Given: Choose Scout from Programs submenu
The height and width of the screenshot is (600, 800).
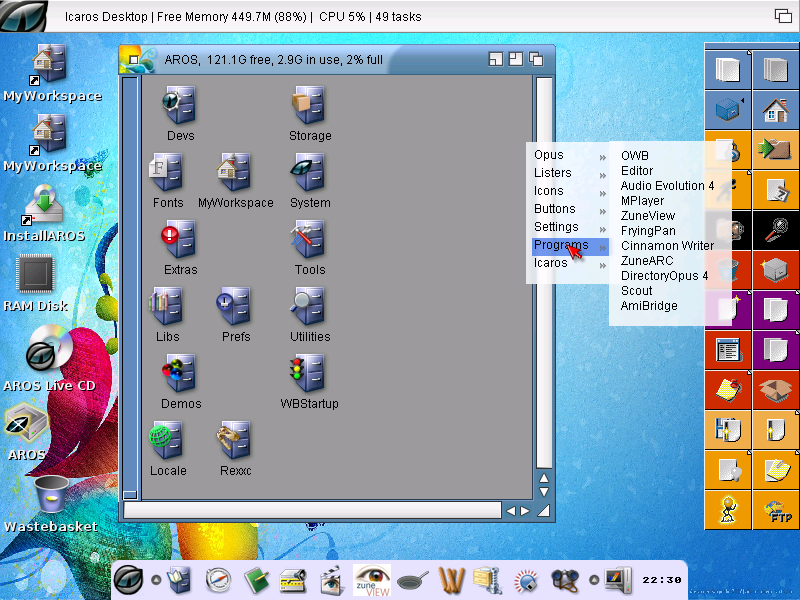Looking at the screenshot, I should tap(636, 291).
